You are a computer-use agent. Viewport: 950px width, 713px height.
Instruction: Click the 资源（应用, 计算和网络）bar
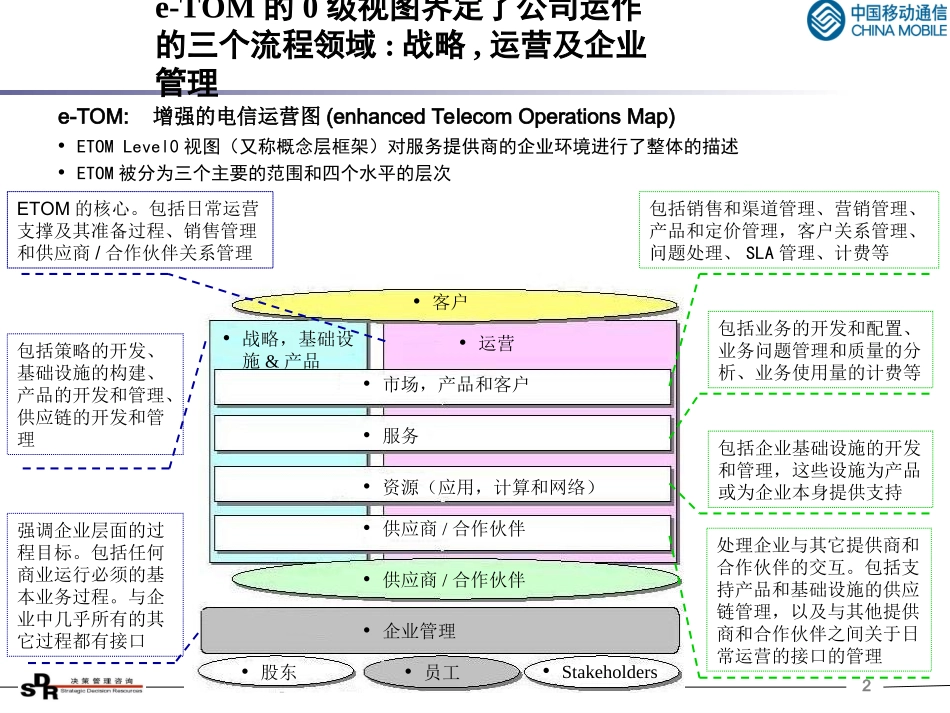click(442, 485)
